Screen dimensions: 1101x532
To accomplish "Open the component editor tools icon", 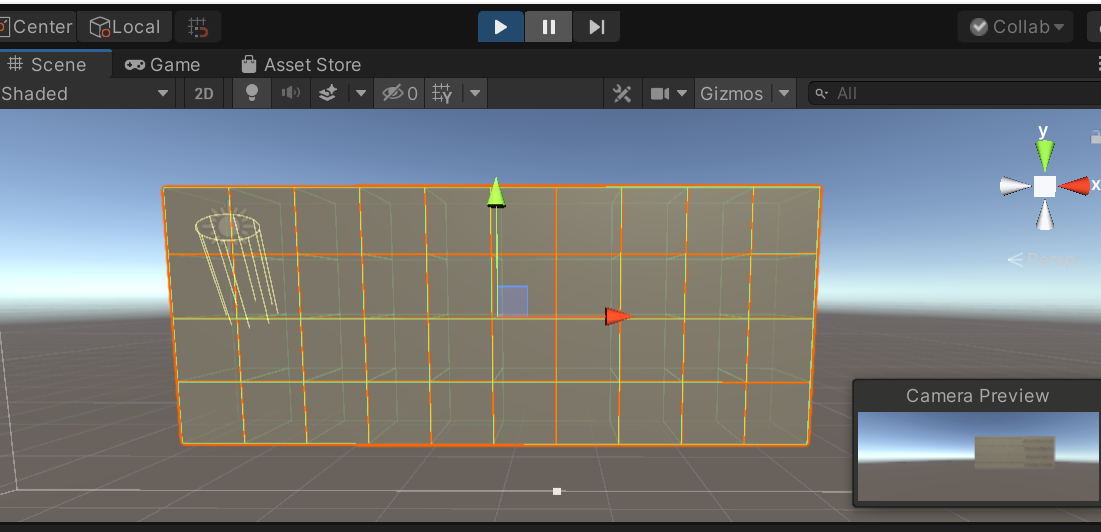I will pyautogui.click(x=622, y=93).
